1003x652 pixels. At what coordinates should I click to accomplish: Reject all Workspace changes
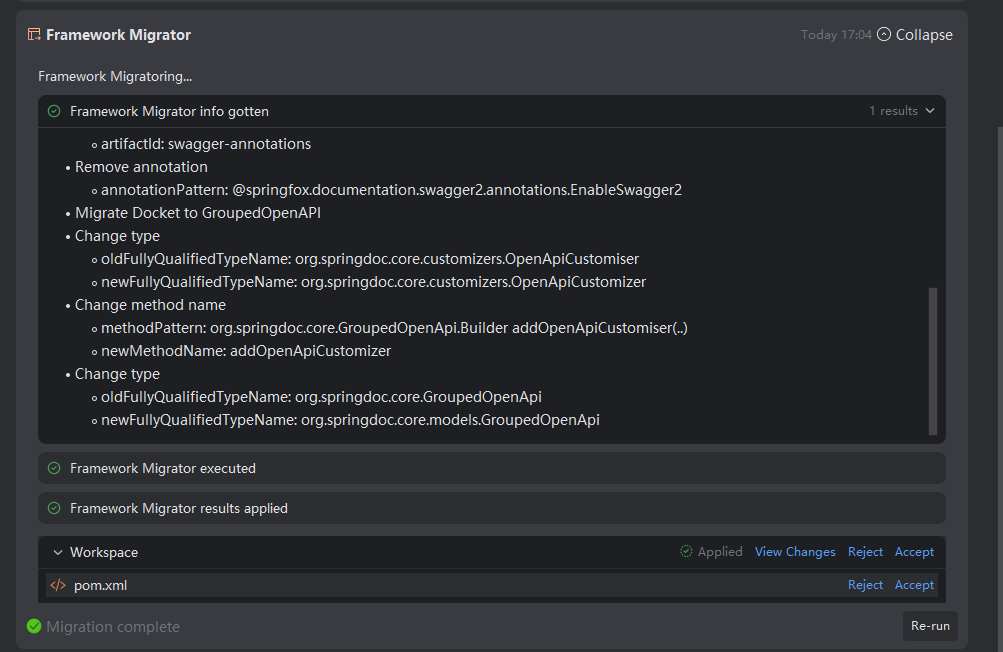[865, 552]
